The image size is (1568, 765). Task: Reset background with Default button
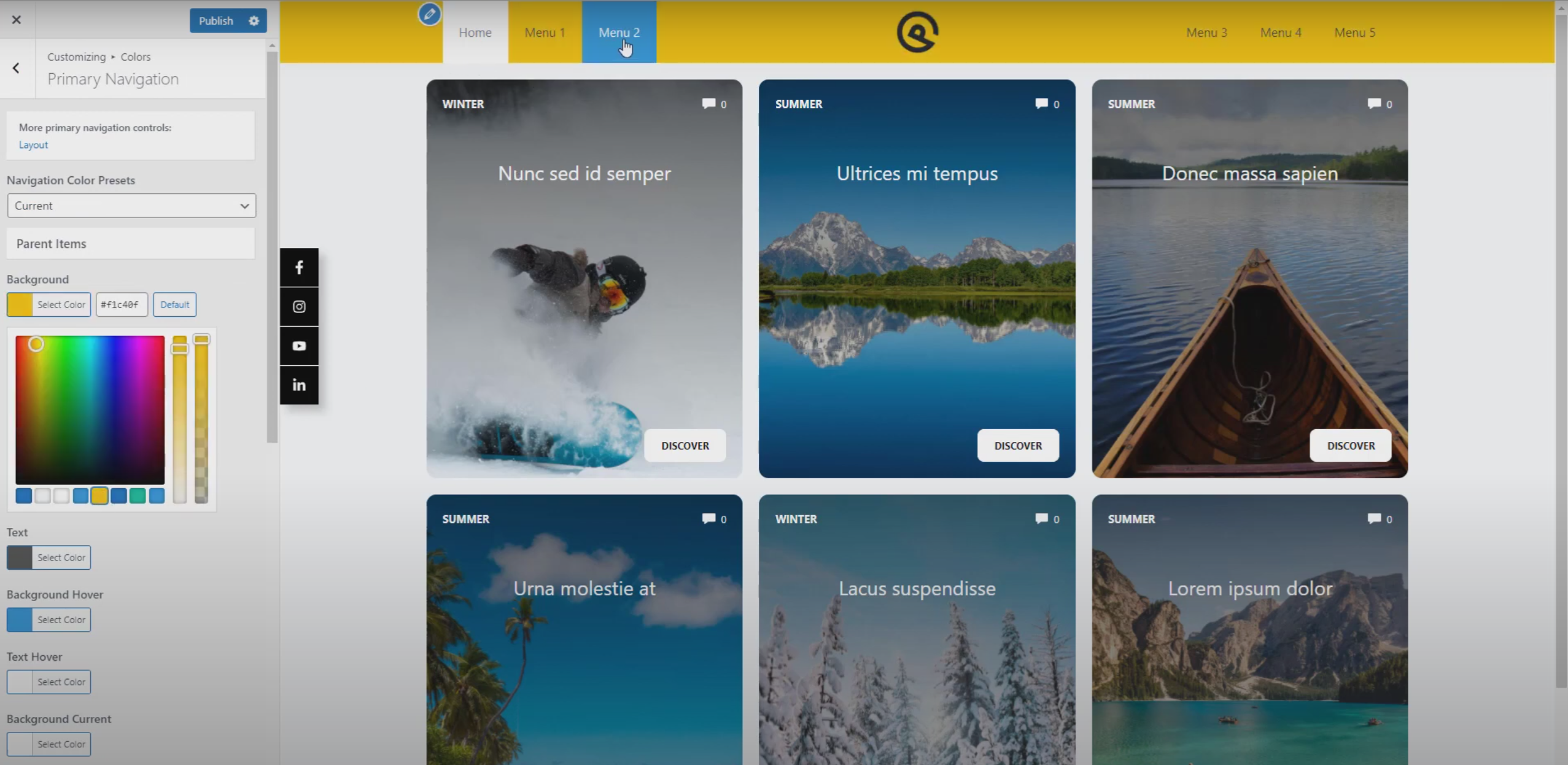point(174,305)
